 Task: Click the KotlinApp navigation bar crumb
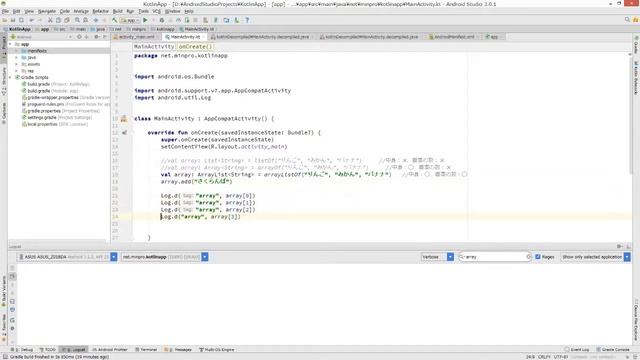[17, 29]
